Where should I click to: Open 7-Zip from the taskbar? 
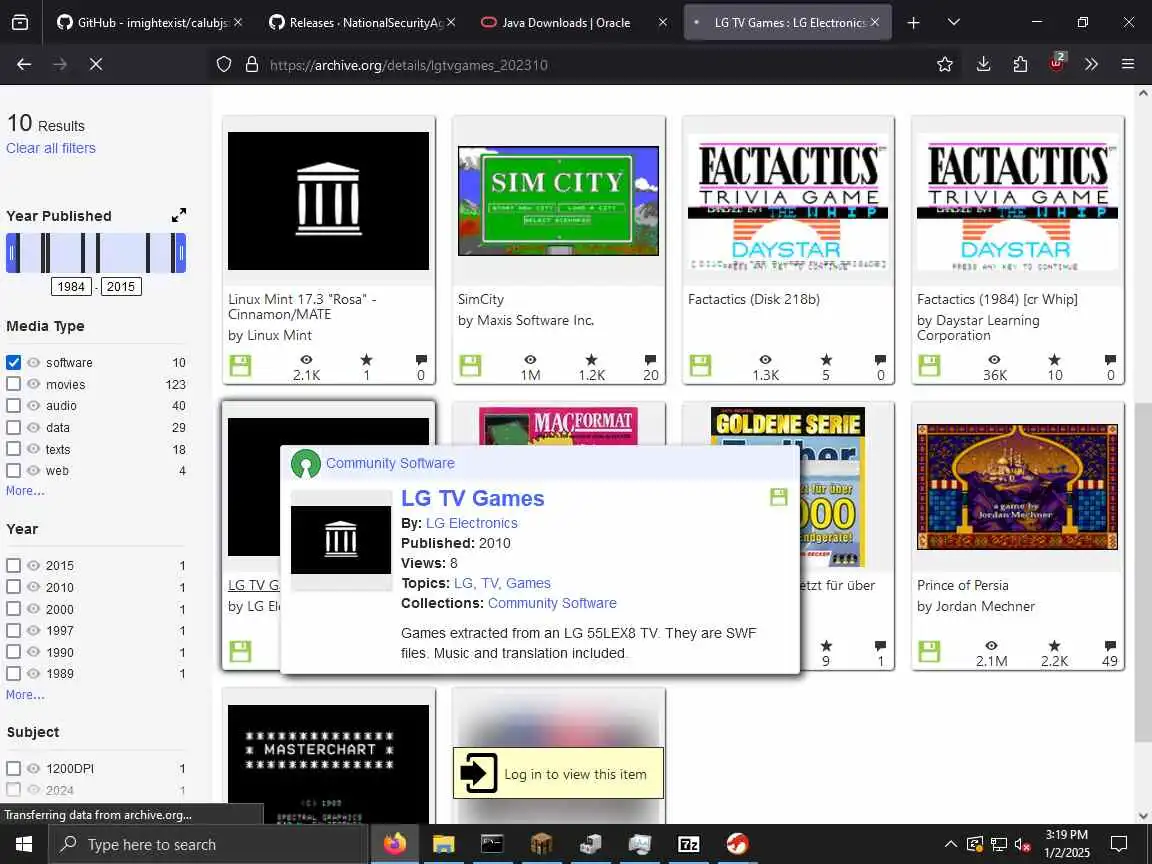(688, 844)
